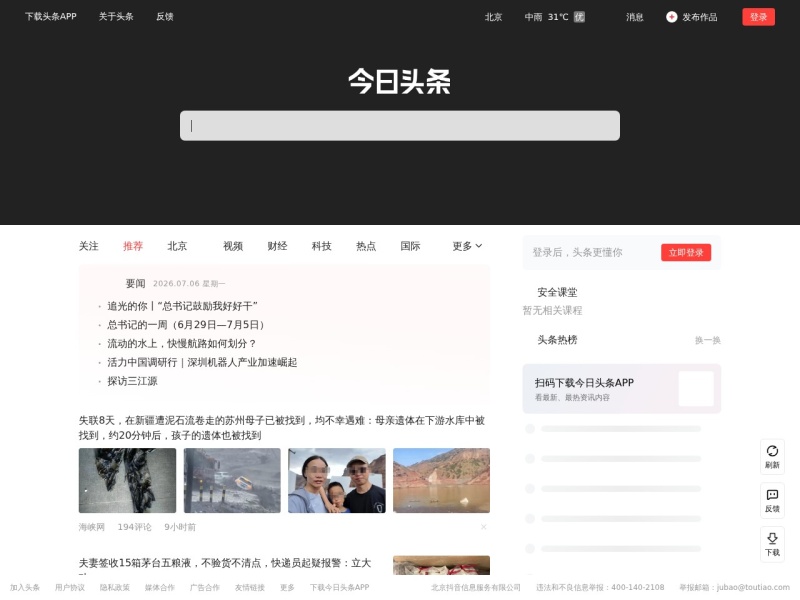Open the 消息 messages menu item
Image resolution: width=800 pixels, height=600 pixels.
[x=635, y=17]
